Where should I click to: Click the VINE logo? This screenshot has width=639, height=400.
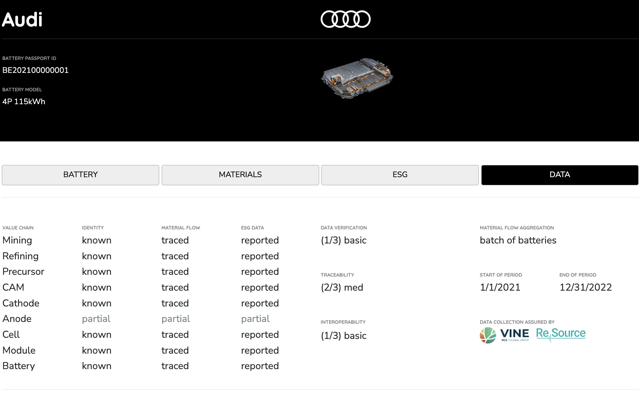pos(505,335)
